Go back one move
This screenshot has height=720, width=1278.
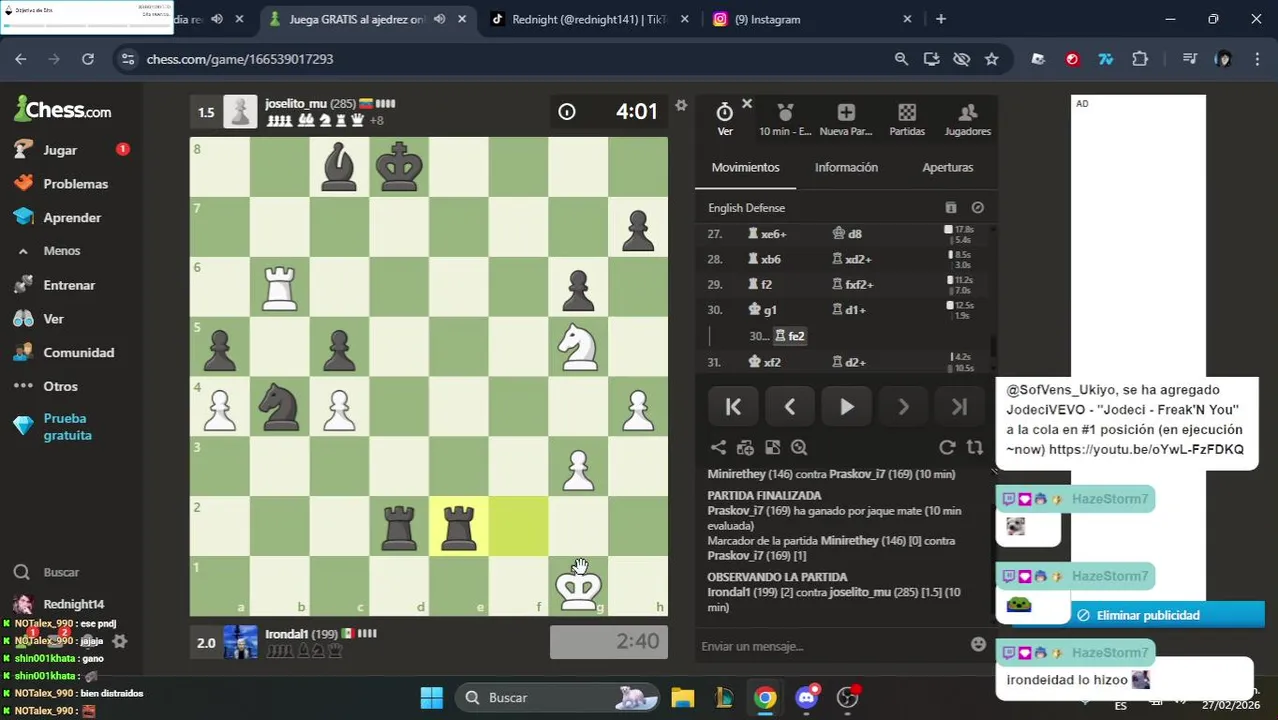click(x=790, y=407)
